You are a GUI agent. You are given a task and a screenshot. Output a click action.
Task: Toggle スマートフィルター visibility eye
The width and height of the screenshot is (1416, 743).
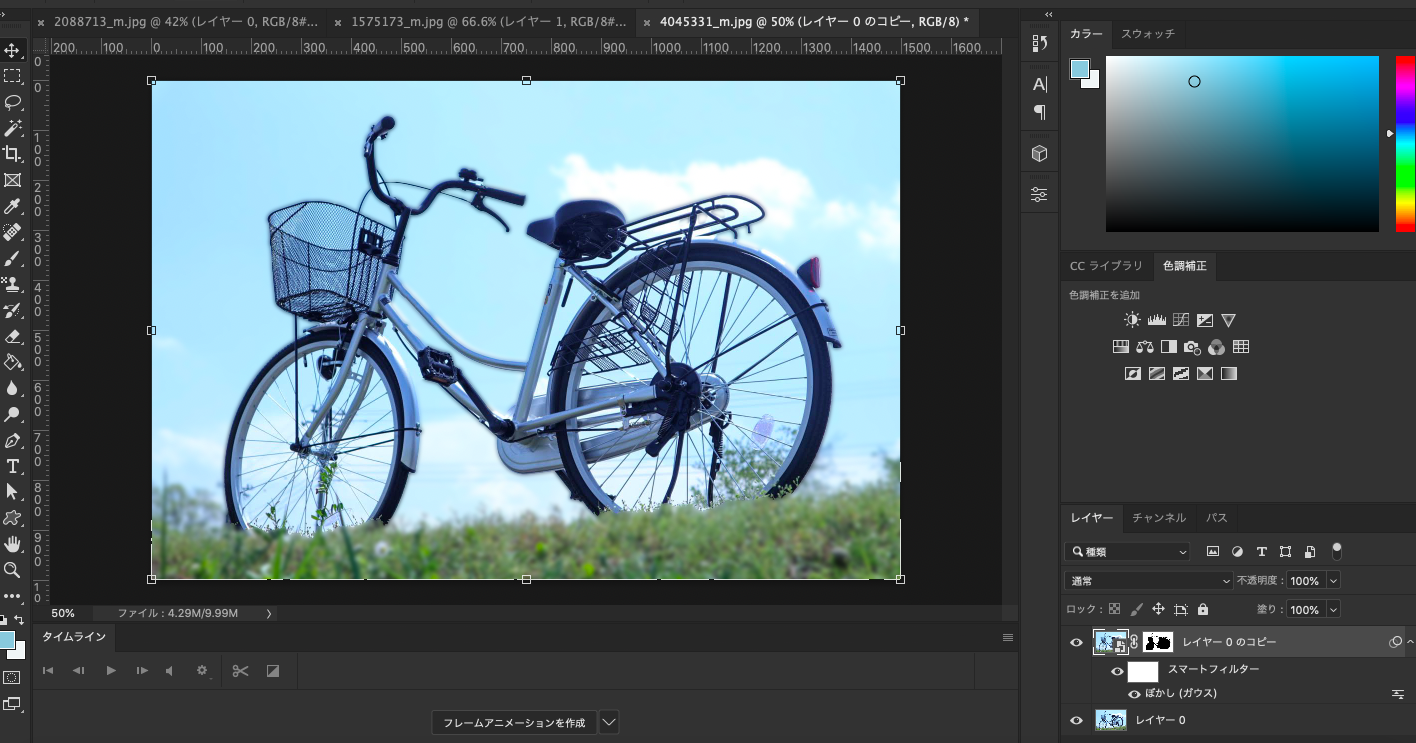click(1118, 671)
